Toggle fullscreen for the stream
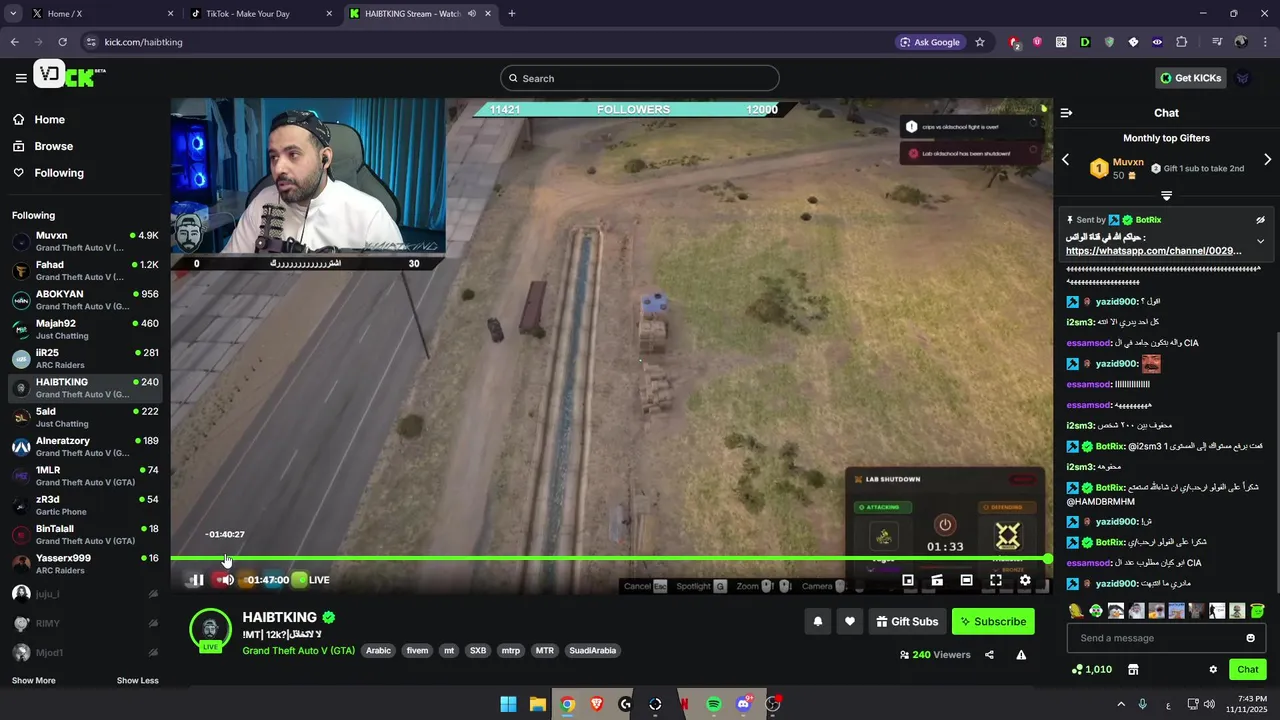 [x=996, y=580]
